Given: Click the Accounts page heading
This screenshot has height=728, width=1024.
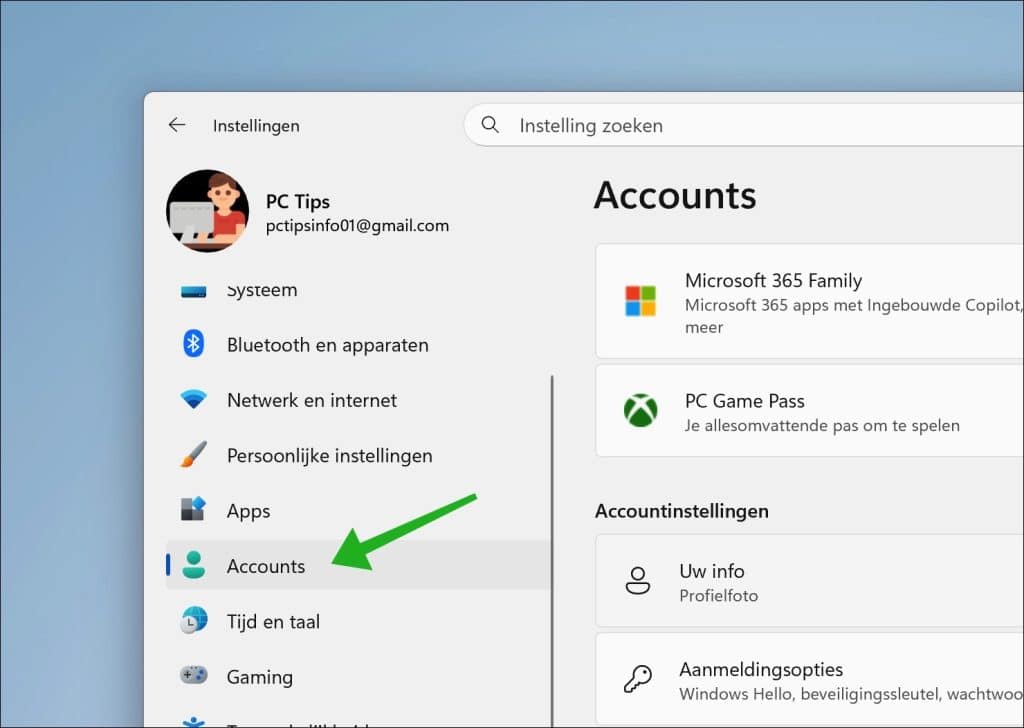Looking at the screenshot, I should click(x=675, y=195).
